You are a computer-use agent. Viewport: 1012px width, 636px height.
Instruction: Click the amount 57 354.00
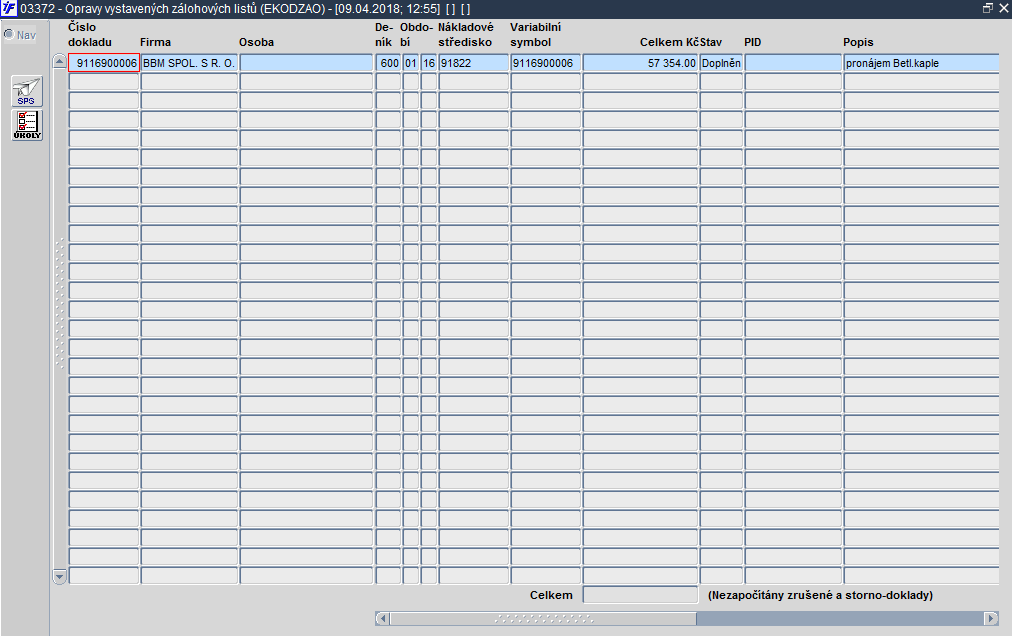coord(640,63)
